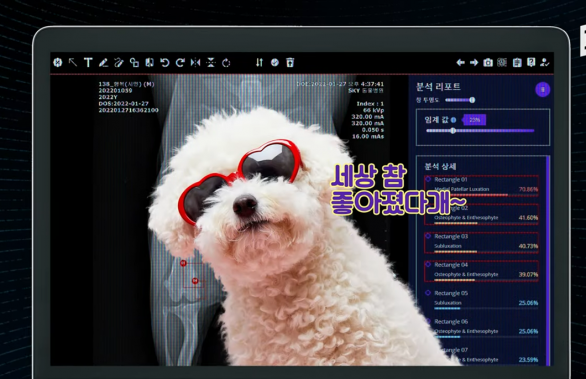Image resolution: width=586 pixels, height=379 pixels.
Task: Click the DOS:2022-01-27 text
Action: (x=124, y=104)
